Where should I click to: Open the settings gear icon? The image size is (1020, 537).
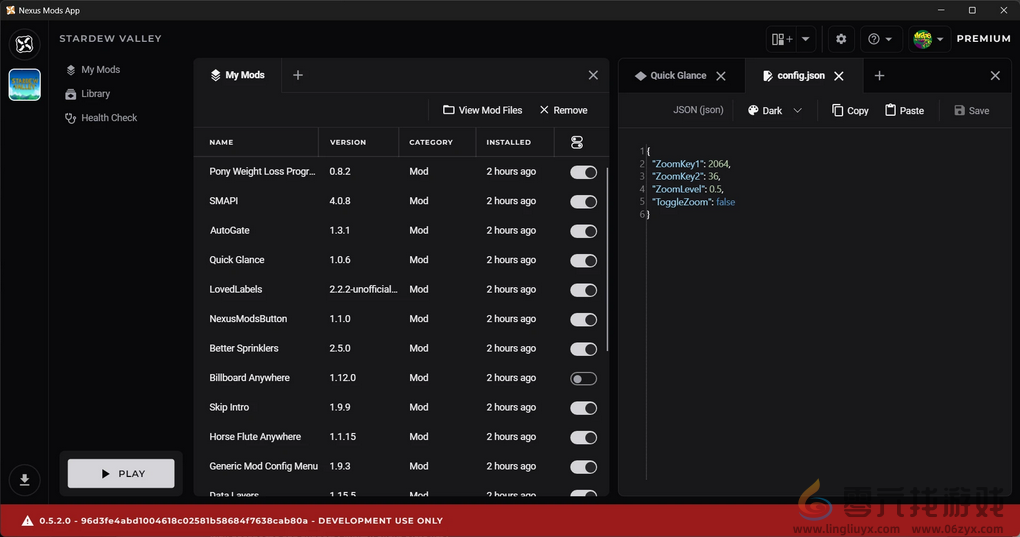click(841, 39)
